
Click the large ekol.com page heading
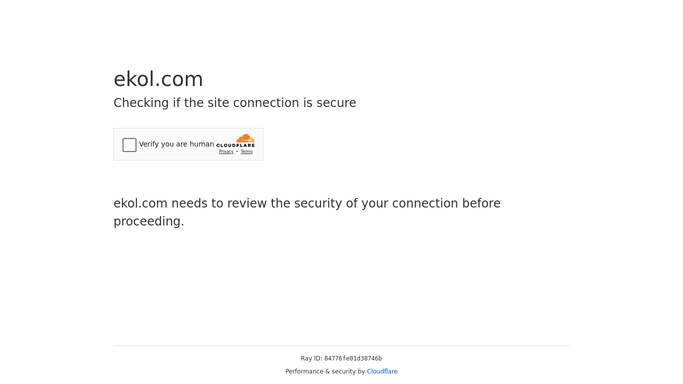point(158,79)
